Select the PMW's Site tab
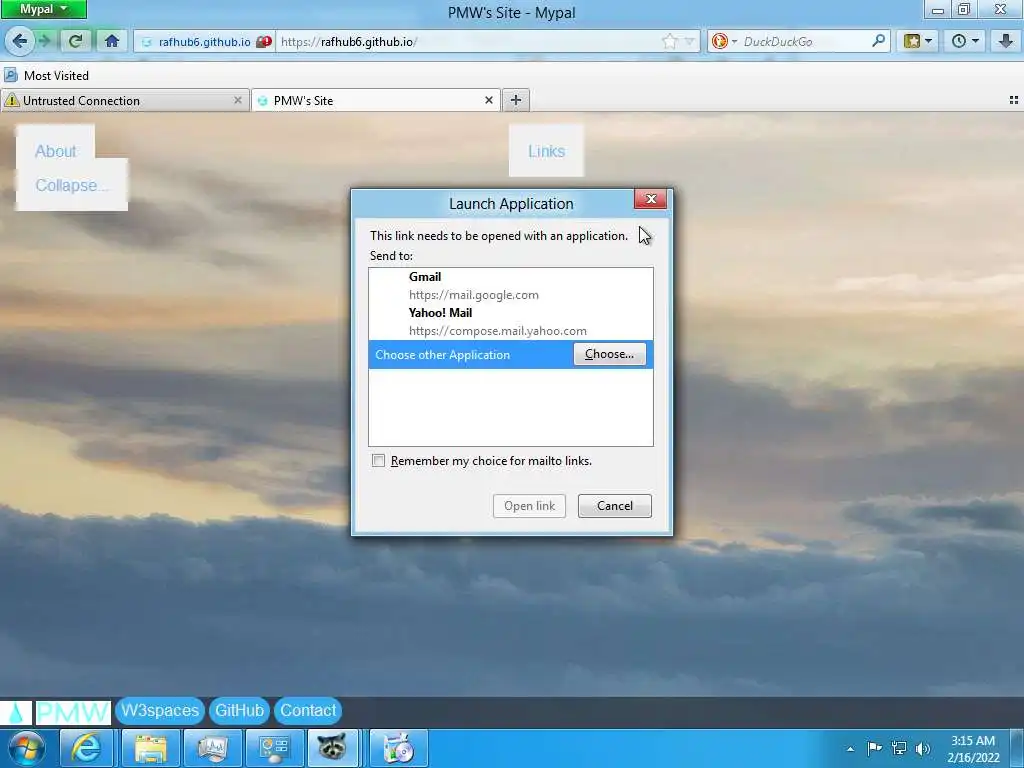This screenshot has width=1024, height=768. pos(376,101)
